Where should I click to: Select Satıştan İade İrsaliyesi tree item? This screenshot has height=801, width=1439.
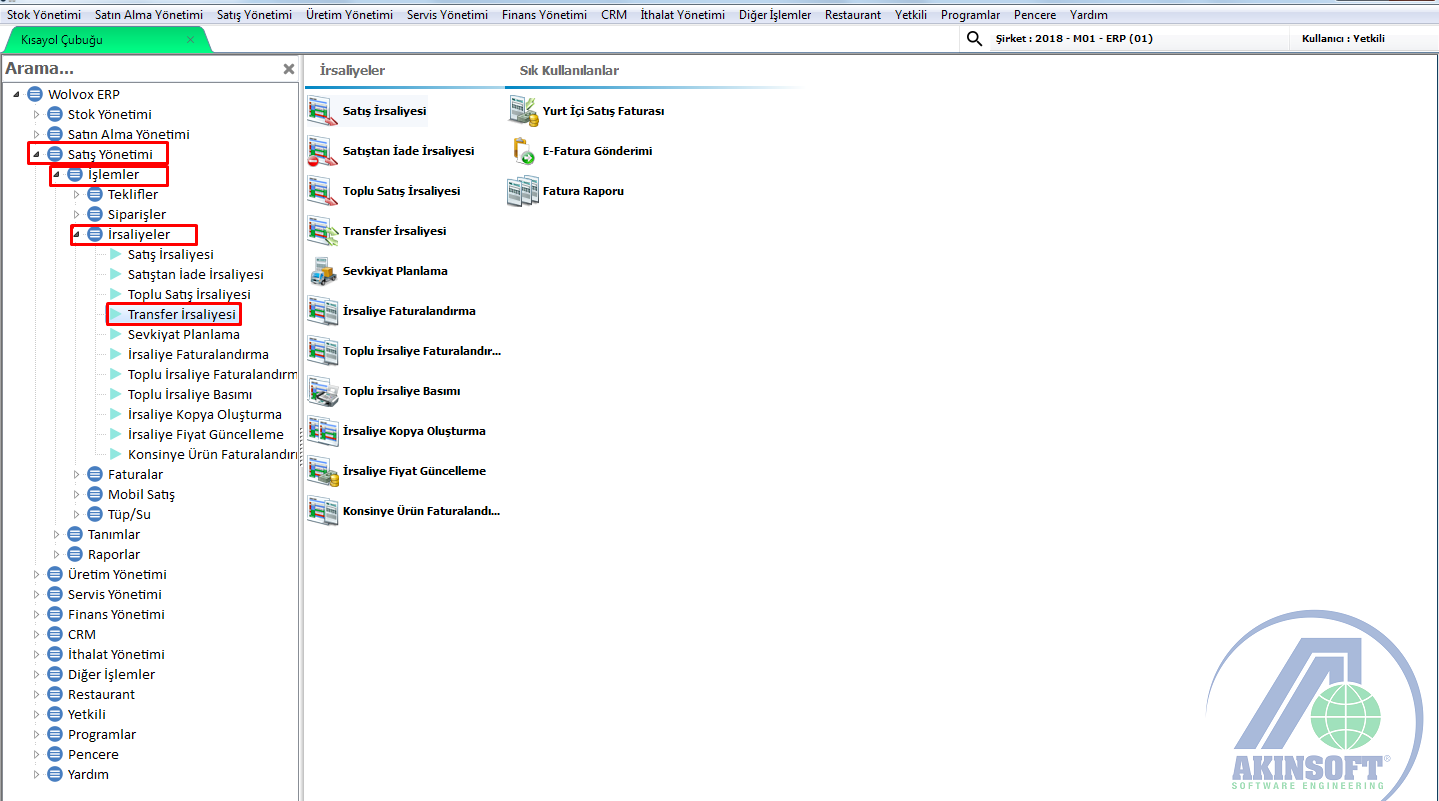pyautogui.click(x=196, y=274)
